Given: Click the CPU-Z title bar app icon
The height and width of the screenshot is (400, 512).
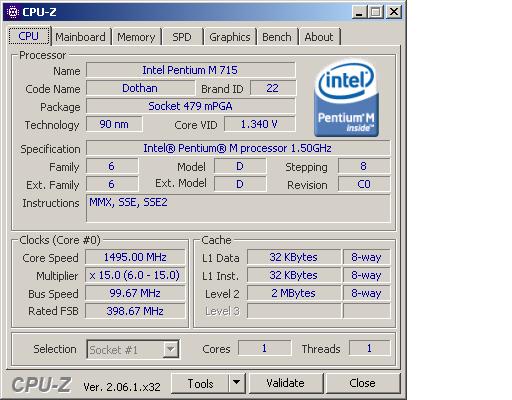Looking at the screenshot, I should [13, 12].
